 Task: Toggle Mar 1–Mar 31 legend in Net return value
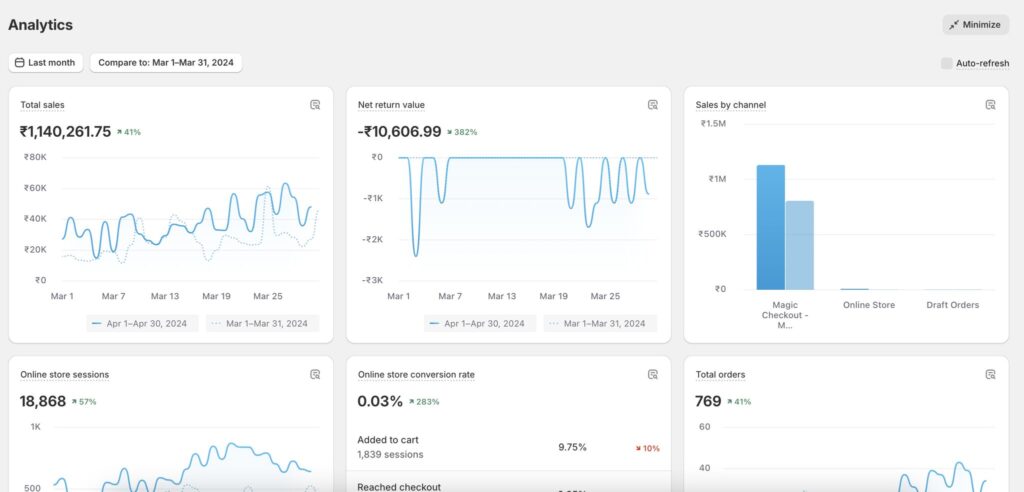pos(601,324)
